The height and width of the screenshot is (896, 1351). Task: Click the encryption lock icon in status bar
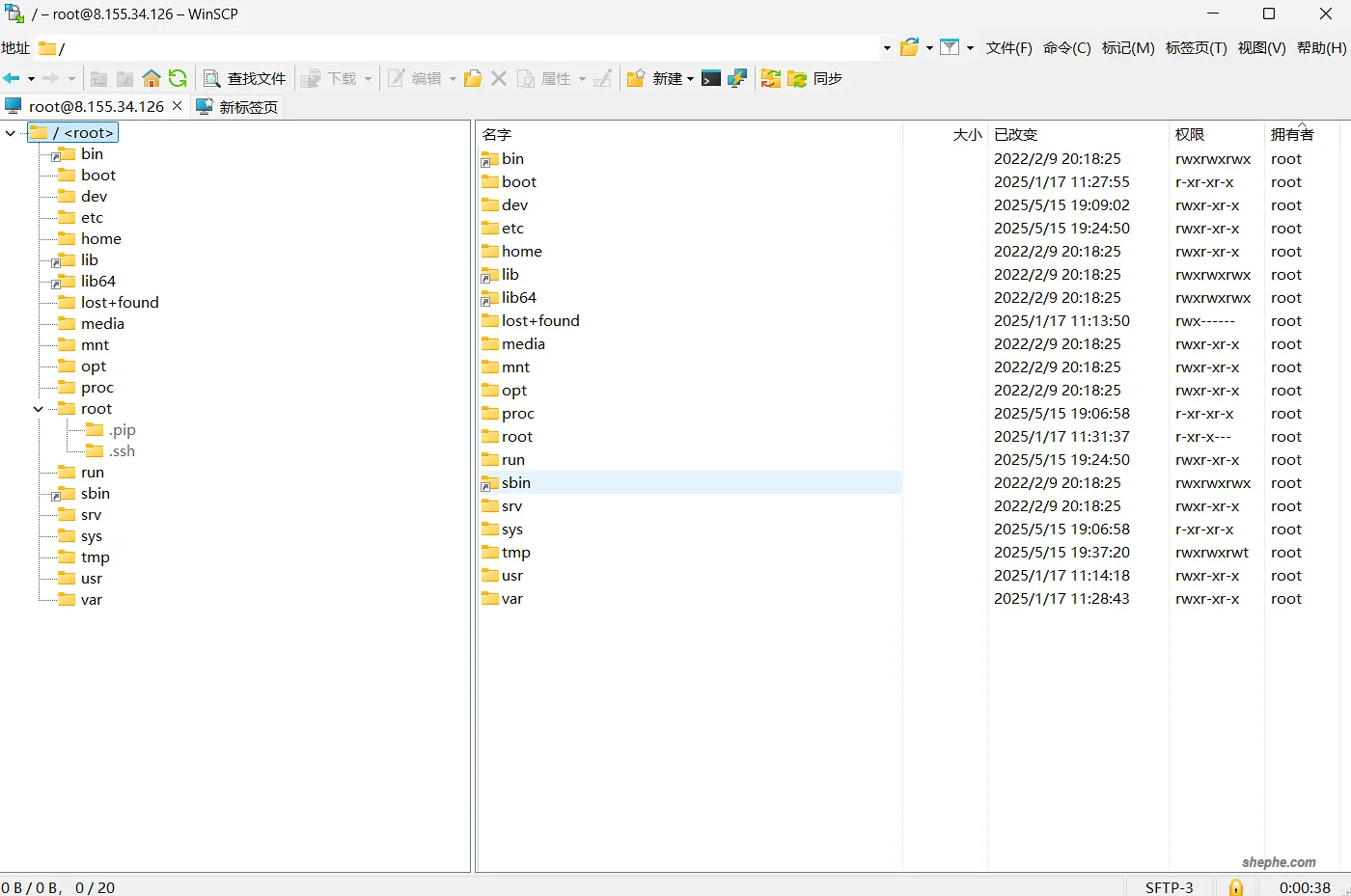coord(1235,886)
